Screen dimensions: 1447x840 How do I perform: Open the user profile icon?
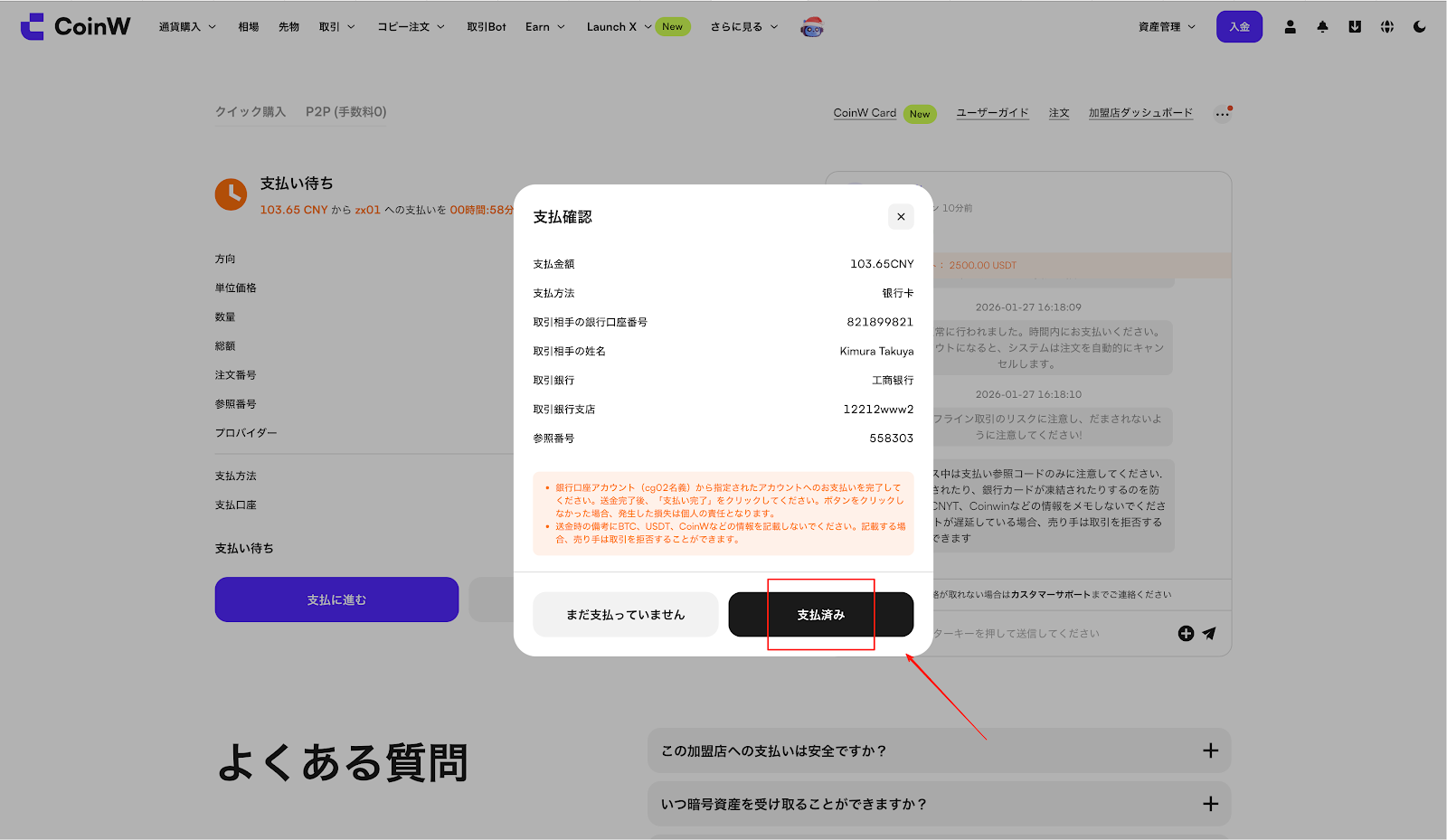tap(1290, 27)
